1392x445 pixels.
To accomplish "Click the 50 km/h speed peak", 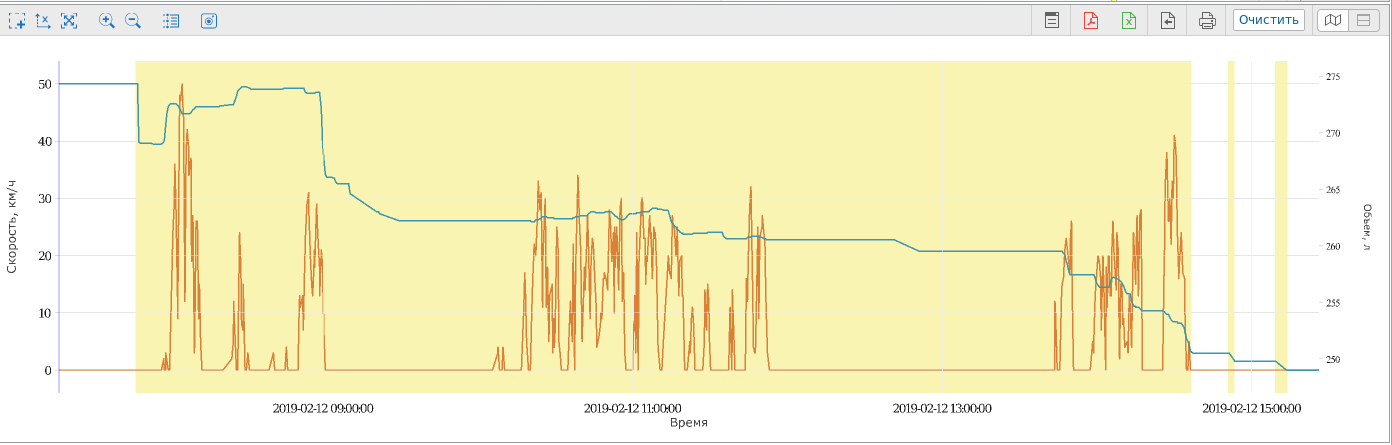I will [182, 86].
